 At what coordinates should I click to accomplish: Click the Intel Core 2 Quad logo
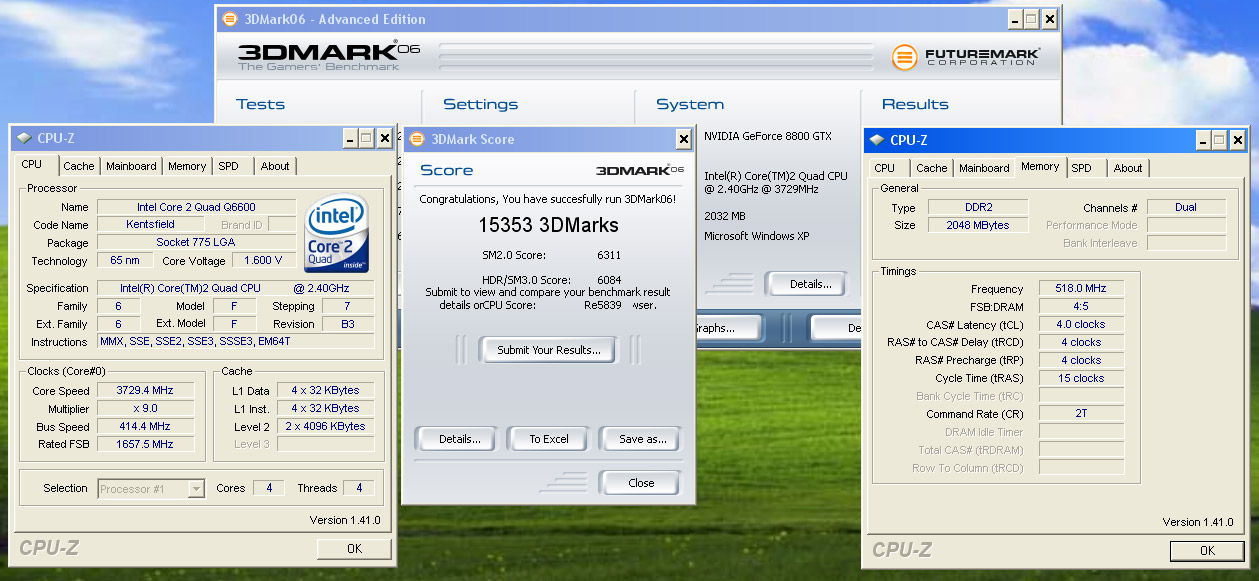tap(338, 235)
